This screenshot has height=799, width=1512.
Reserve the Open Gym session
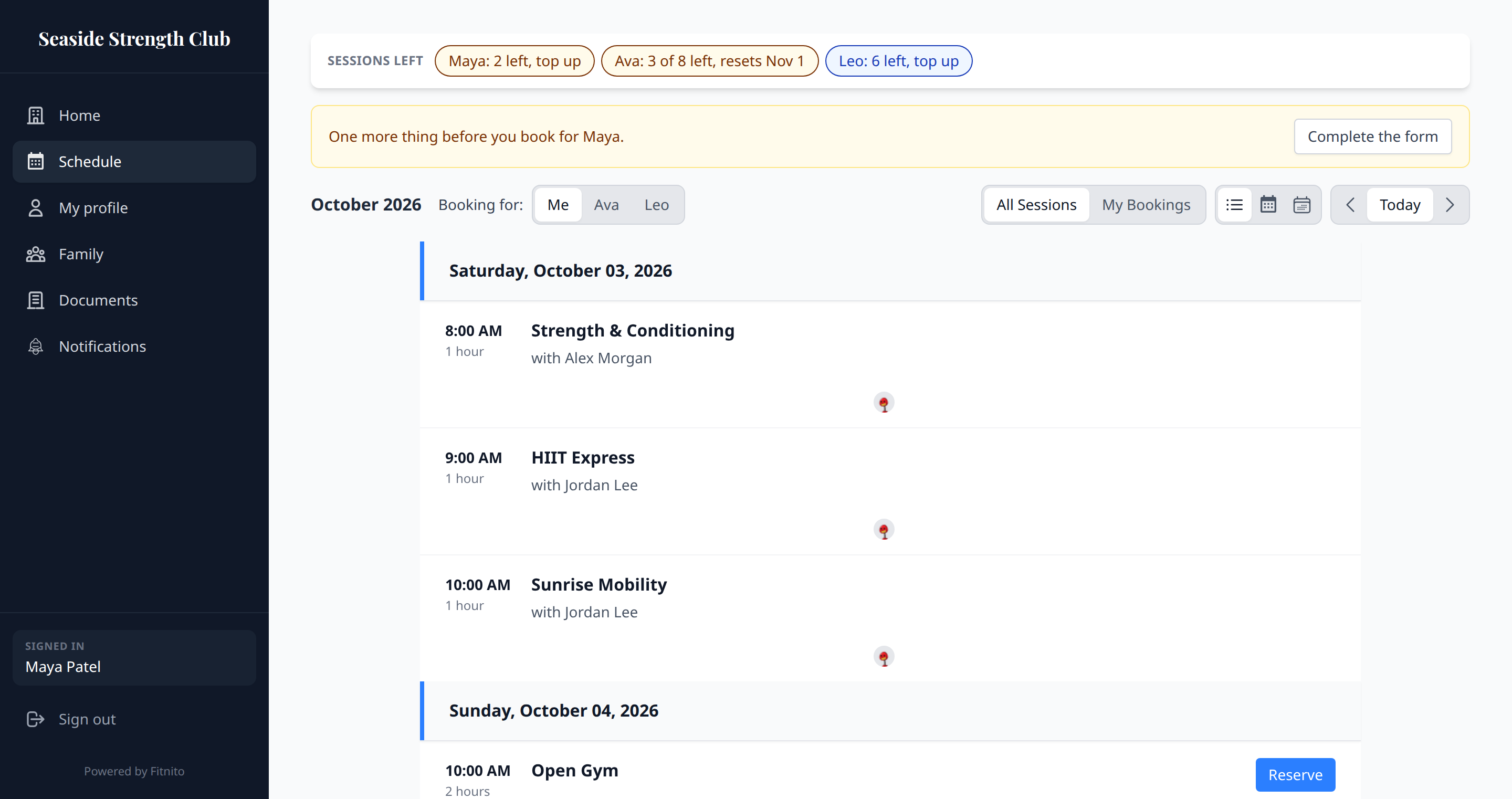pos(1295,774)
